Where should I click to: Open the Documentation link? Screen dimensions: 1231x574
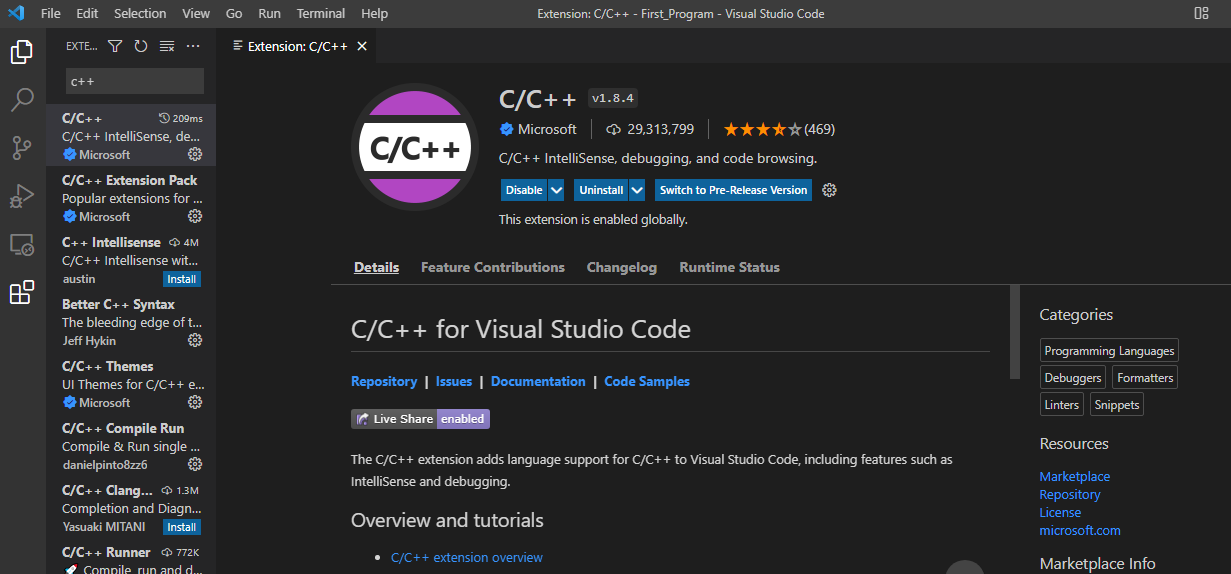coord(538,381)
